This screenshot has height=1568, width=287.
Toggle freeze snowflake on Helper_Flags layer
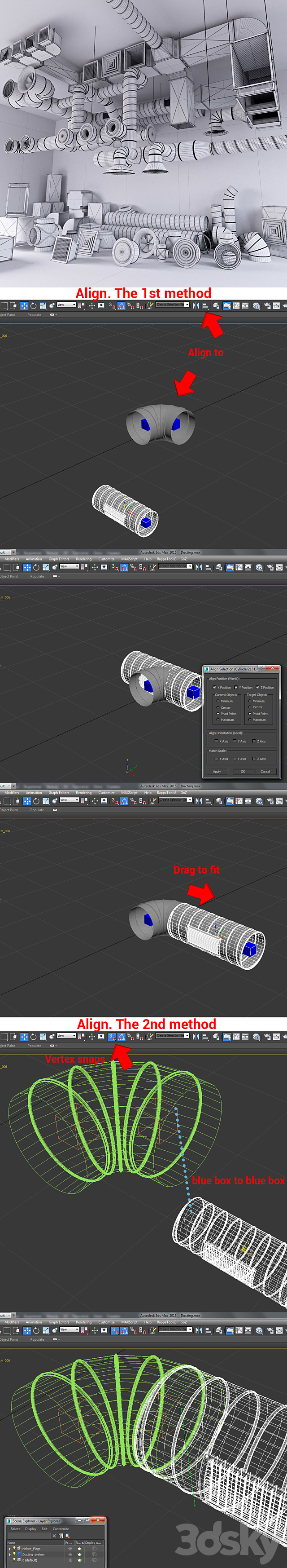pos(70,1549)
